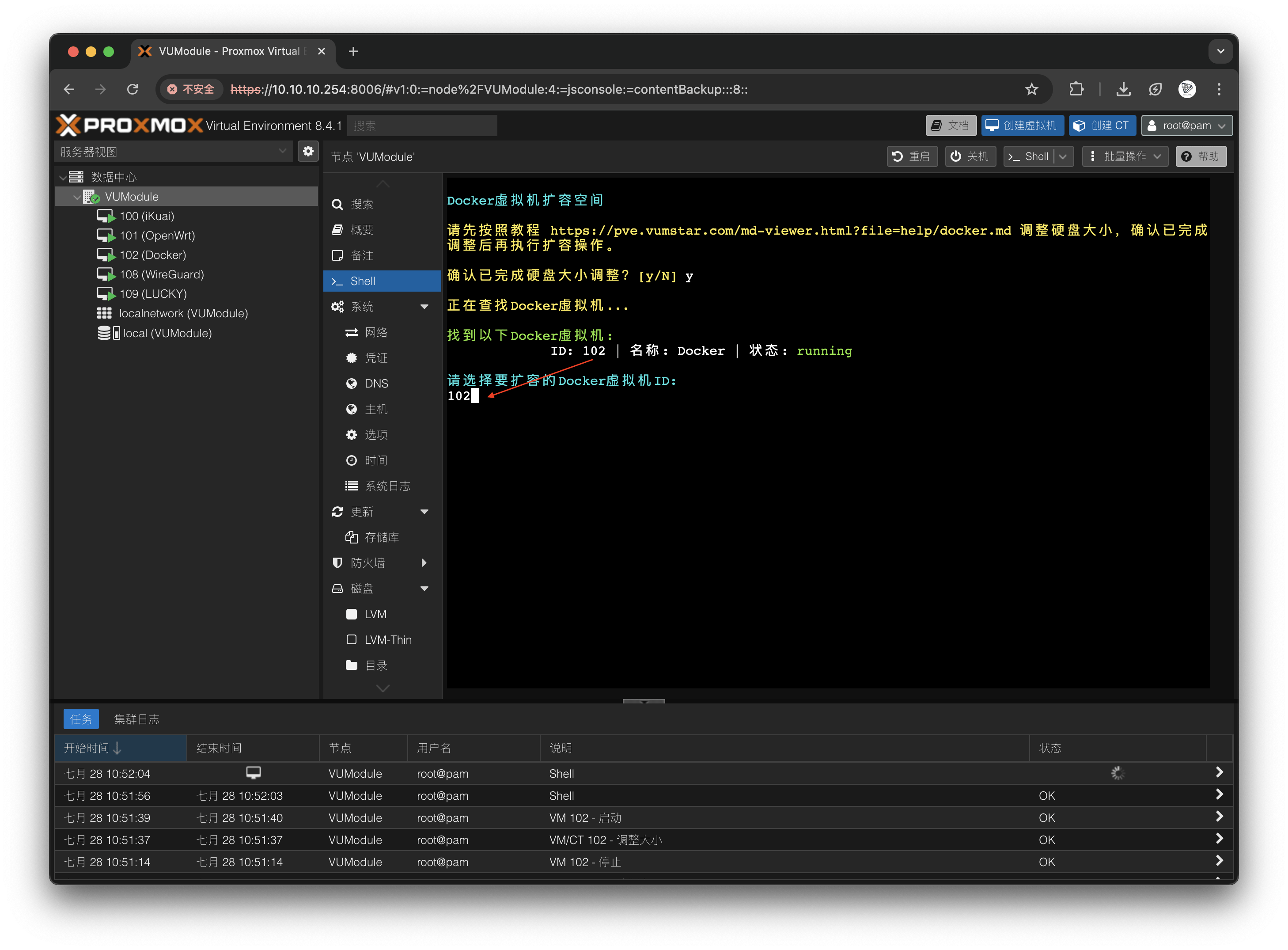Open the browser downloads icon
This screenshot has width=1288, height=950.
coord(1123,89)
